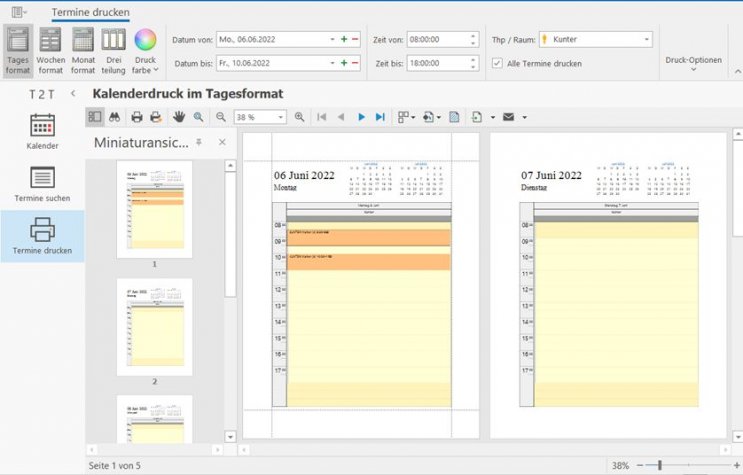Open the 38 % zoom level dropdown
Screen dimensions: 743x475
281,117
